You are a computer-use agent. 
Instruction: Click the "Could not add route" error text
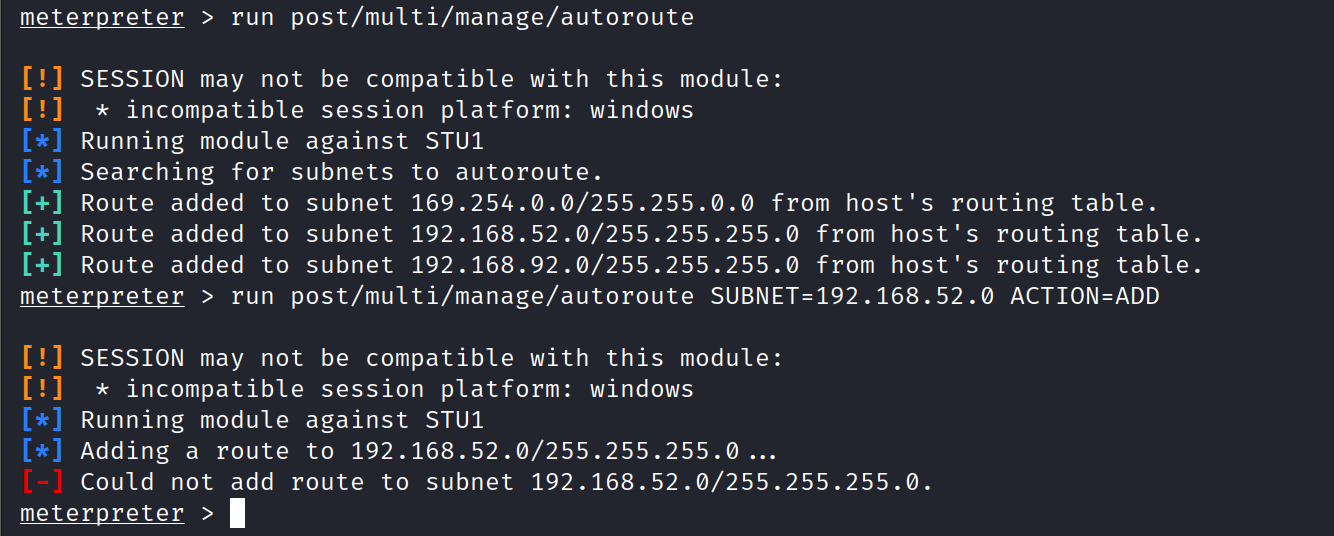[296, 482]
